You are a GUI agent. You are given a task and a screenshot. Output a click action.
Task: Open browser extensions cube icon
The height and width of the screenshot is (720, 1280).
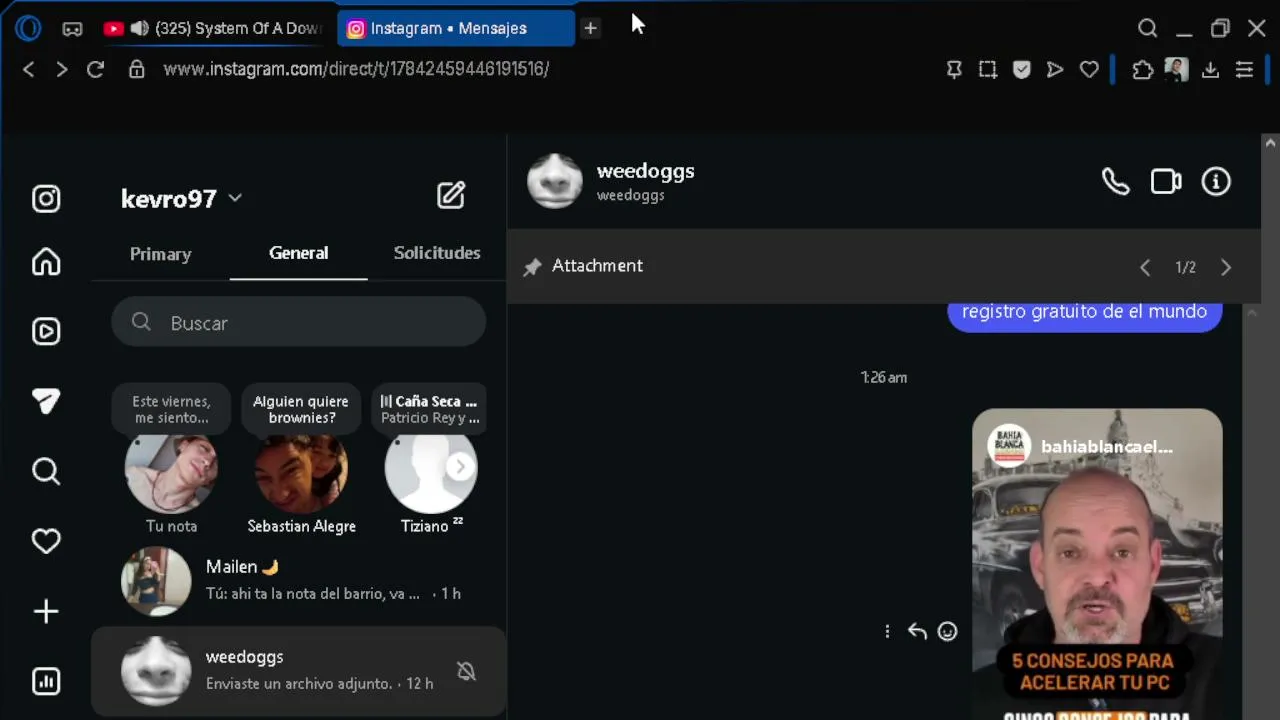pyautogui.click(x=1142, y=69)
